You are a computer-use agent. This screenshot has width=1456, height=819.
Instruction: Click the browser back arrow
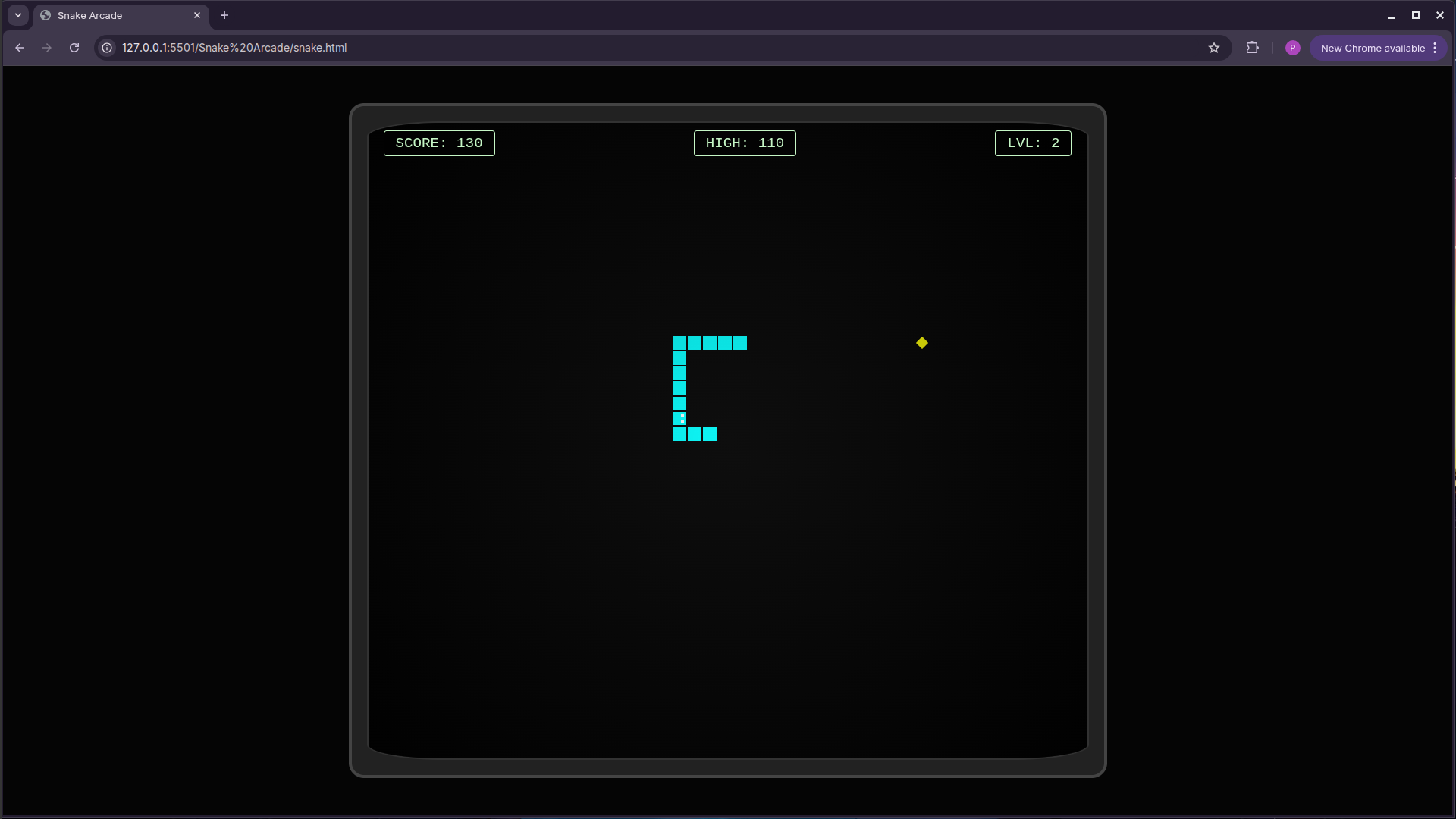coord(20,48)
